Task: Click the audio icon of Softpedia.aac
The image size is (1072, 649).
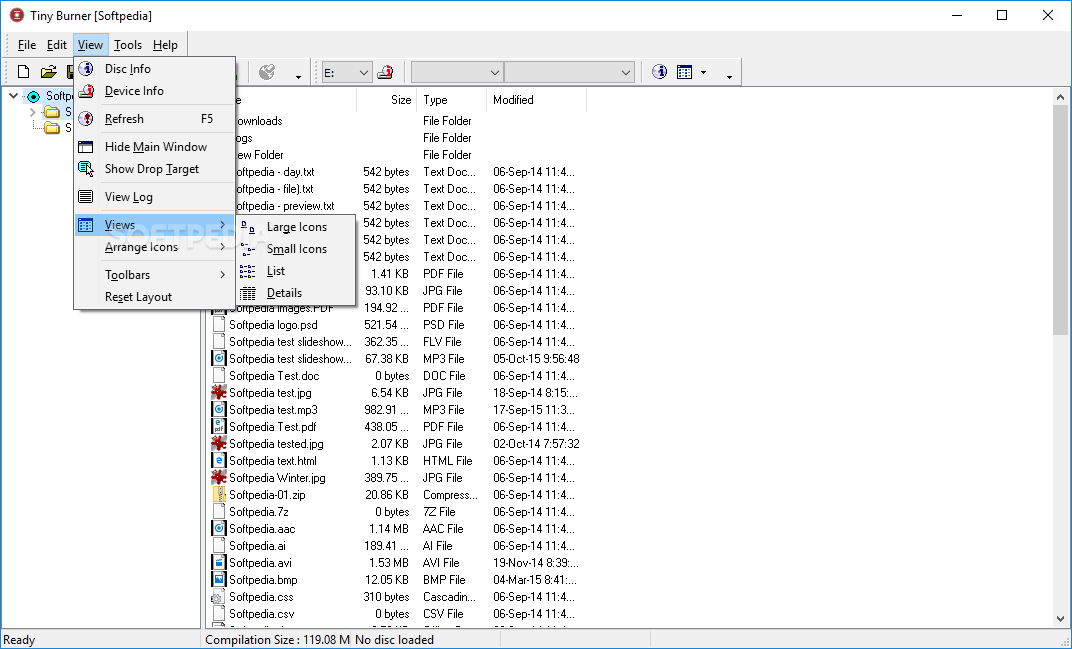Action: pos(219,529)
